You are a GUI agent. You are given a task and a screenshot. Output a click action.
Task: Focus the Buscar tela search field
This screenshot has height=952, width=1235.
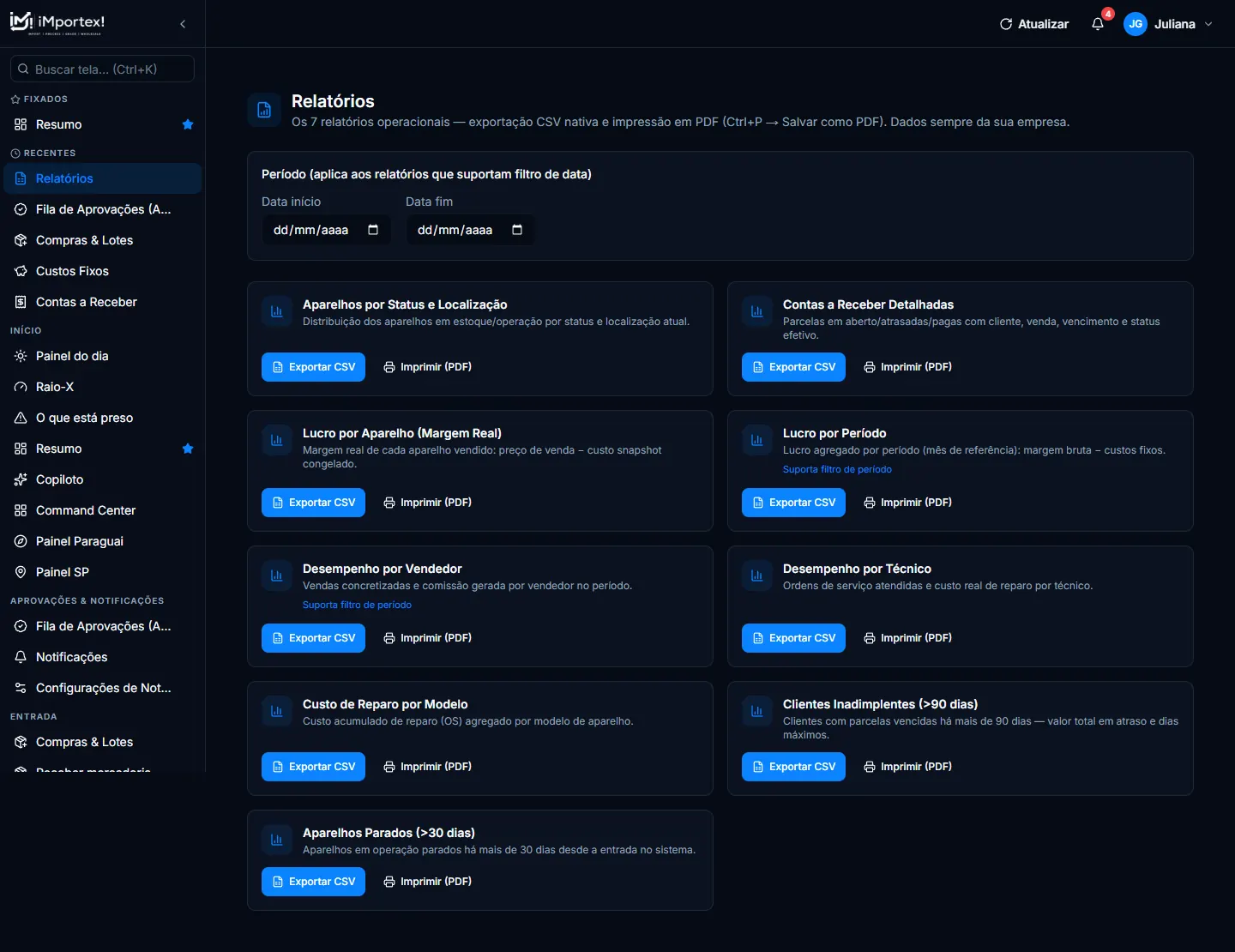(102, 69)
